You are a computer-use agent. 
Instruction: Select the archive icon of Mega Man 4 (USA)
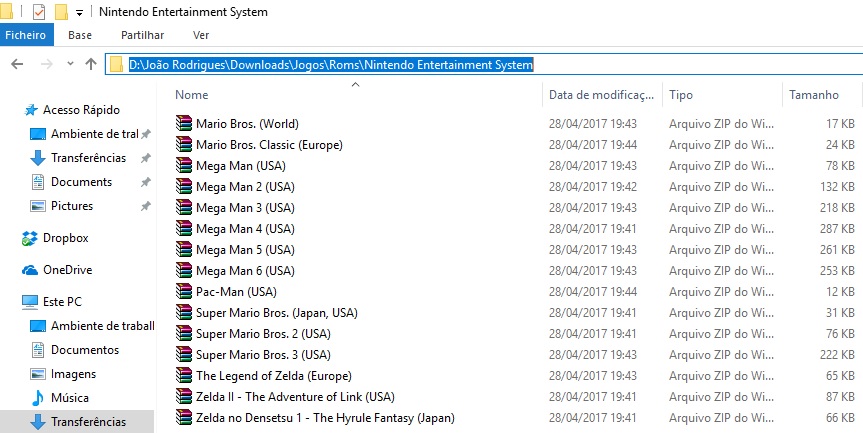(184, 228)
